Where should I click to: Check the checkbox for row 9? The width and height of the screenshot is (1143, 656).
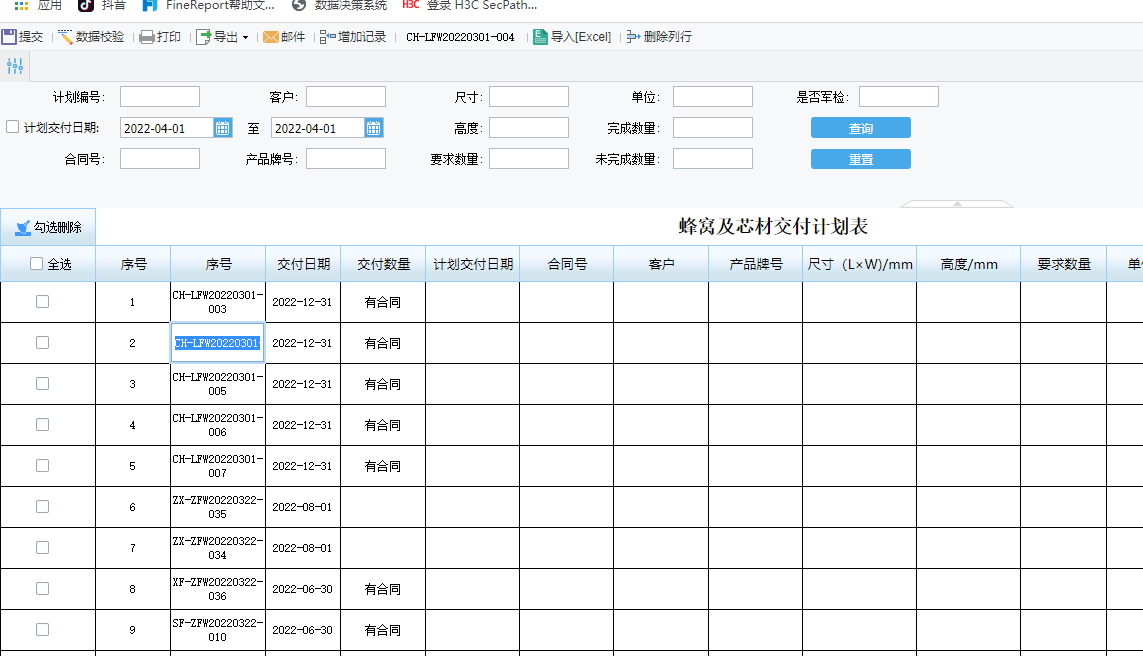[x=42, y=629]
